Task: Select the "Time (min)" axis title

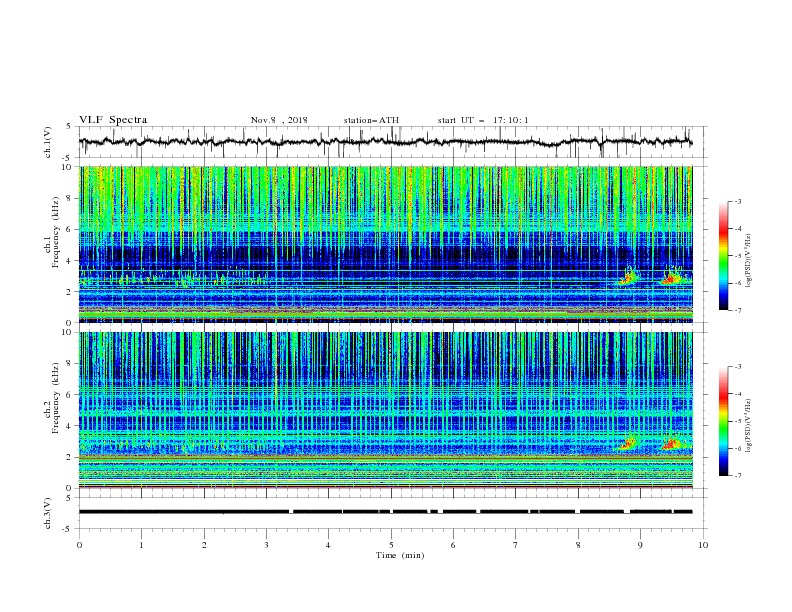Action: [x=400, y=555]
